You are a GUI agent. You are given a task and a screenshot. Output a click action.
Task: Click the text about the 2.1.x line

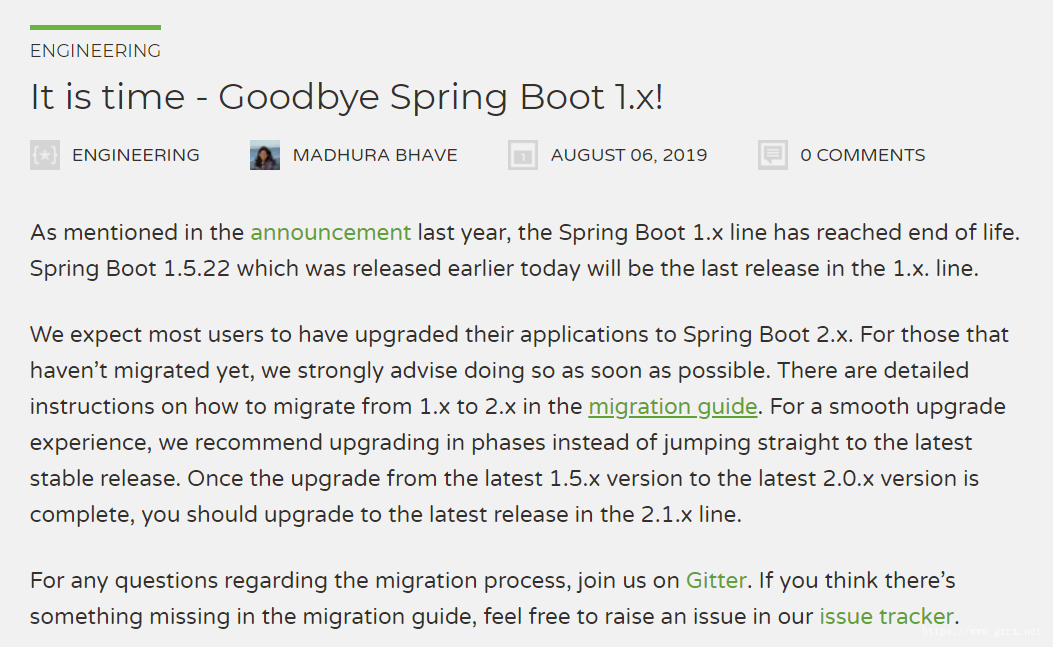[385, 515]
